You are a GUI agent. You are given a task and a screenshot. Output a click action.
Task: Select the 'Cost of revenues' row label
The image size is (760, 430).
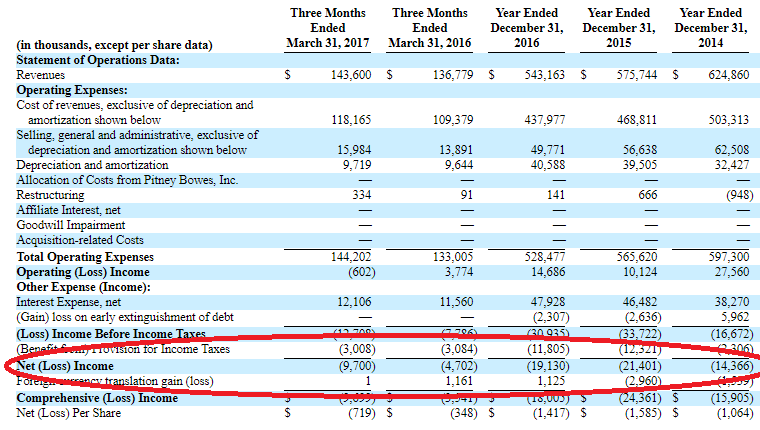tap(135, 112)
